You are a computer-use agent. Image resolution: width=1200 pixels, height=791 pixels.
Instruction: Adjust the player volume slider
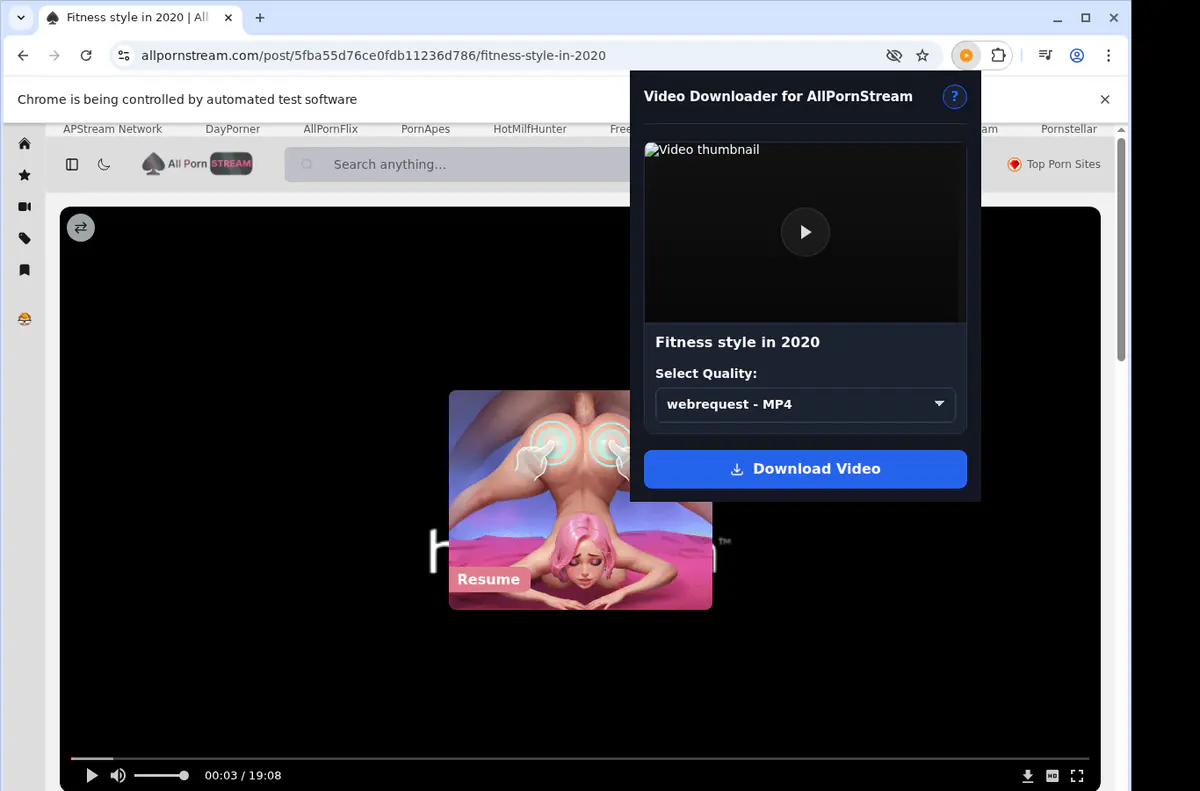(161, 776)
